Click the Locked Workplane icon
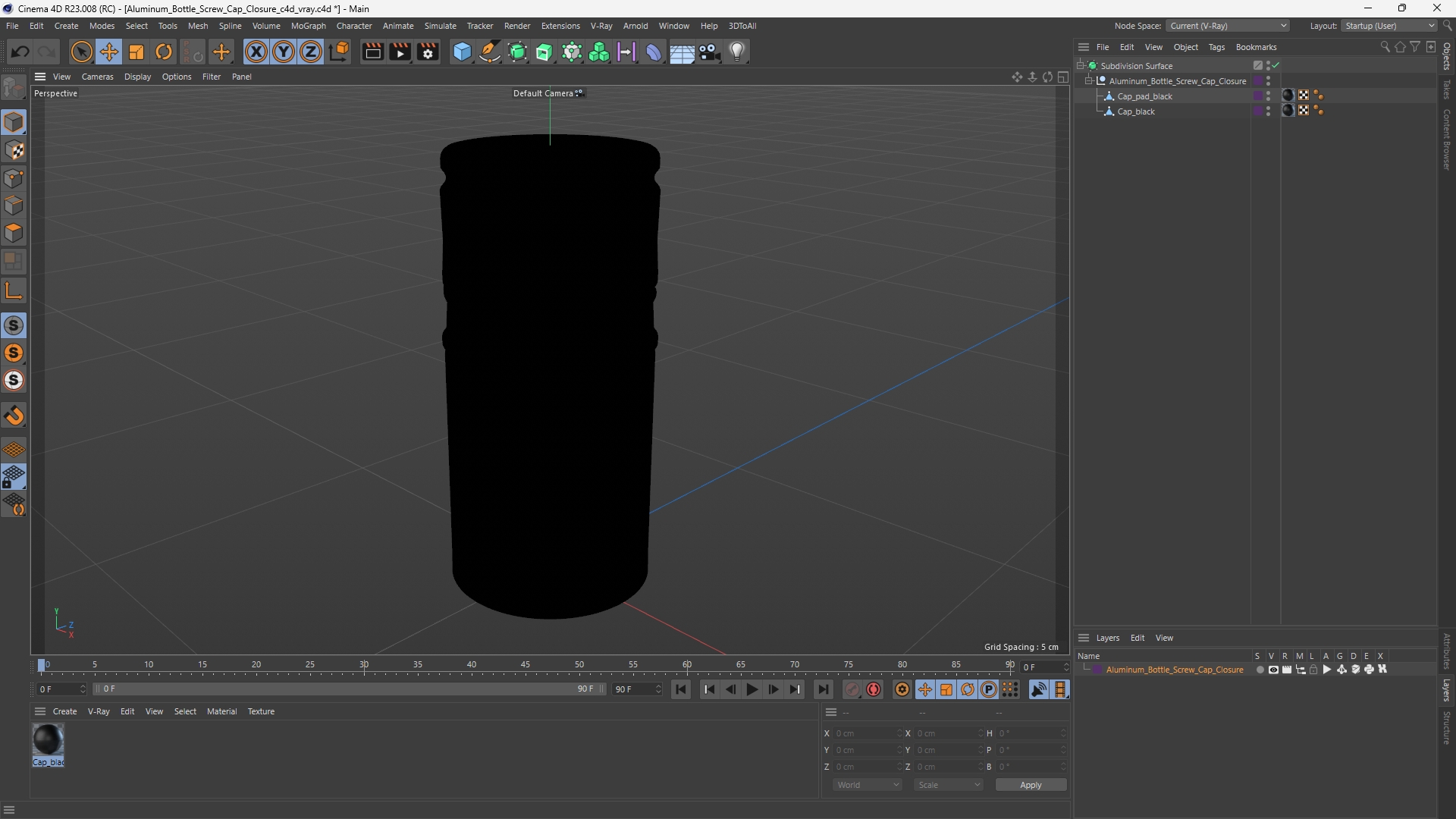Screen dimensions: 1456x819 pos(14,477)
